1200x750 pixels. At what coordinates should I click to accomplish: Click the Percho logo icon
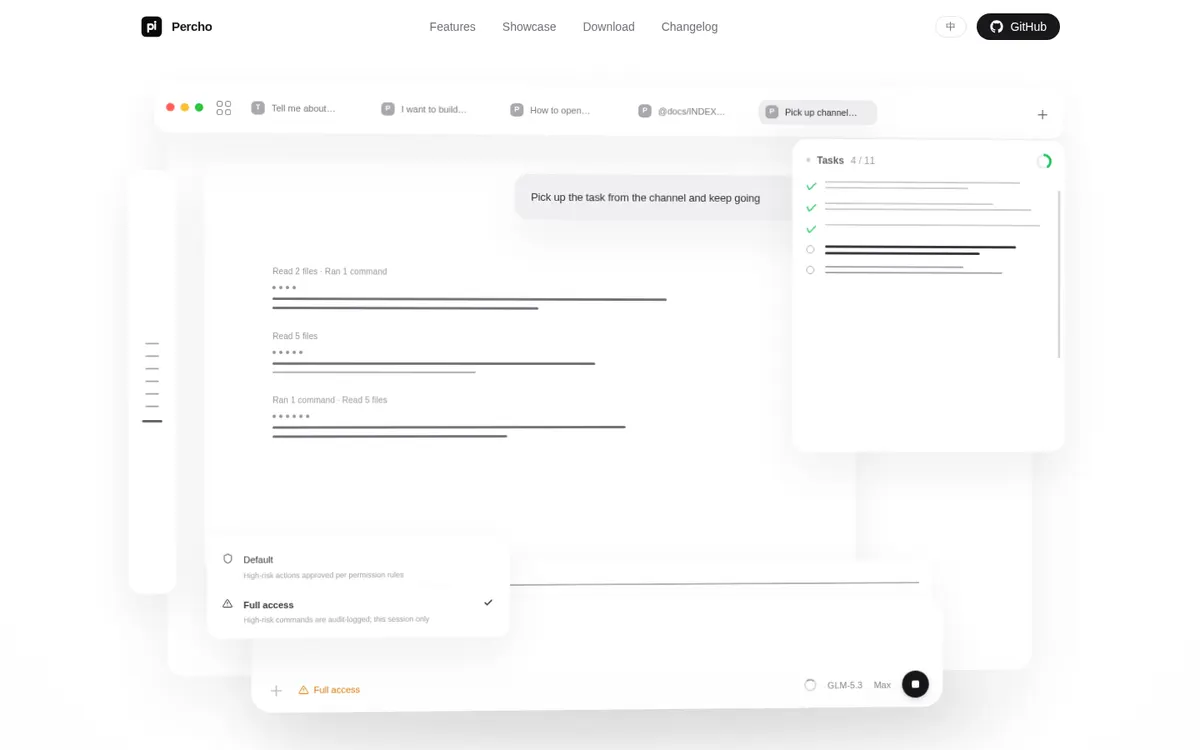click(x=151, y=27)
